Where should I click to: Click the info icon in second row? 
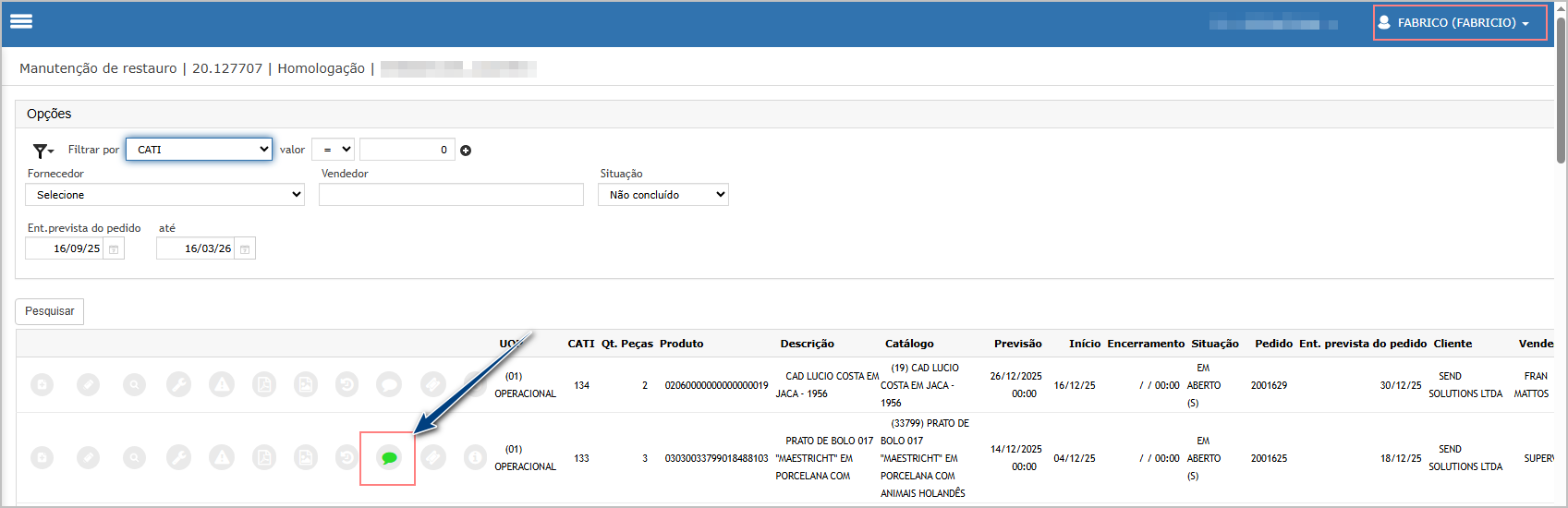[x=475, y=457]
